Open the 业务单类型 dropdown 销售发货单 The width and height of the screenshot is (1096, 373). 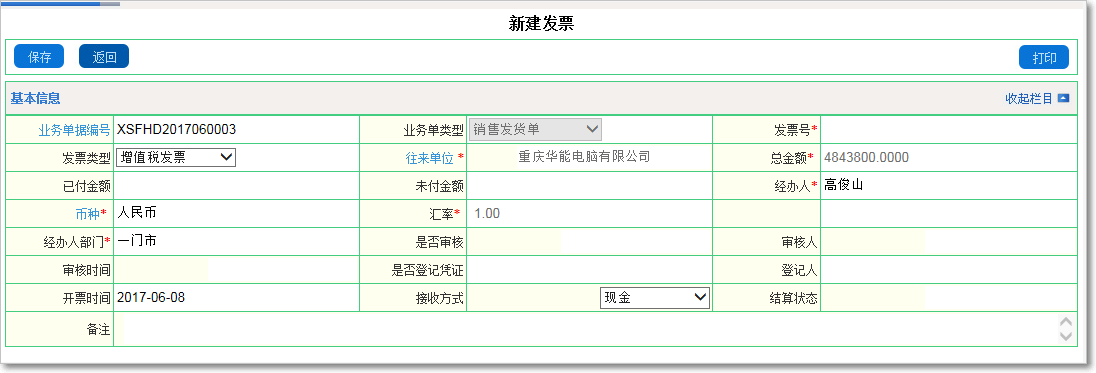535,129
